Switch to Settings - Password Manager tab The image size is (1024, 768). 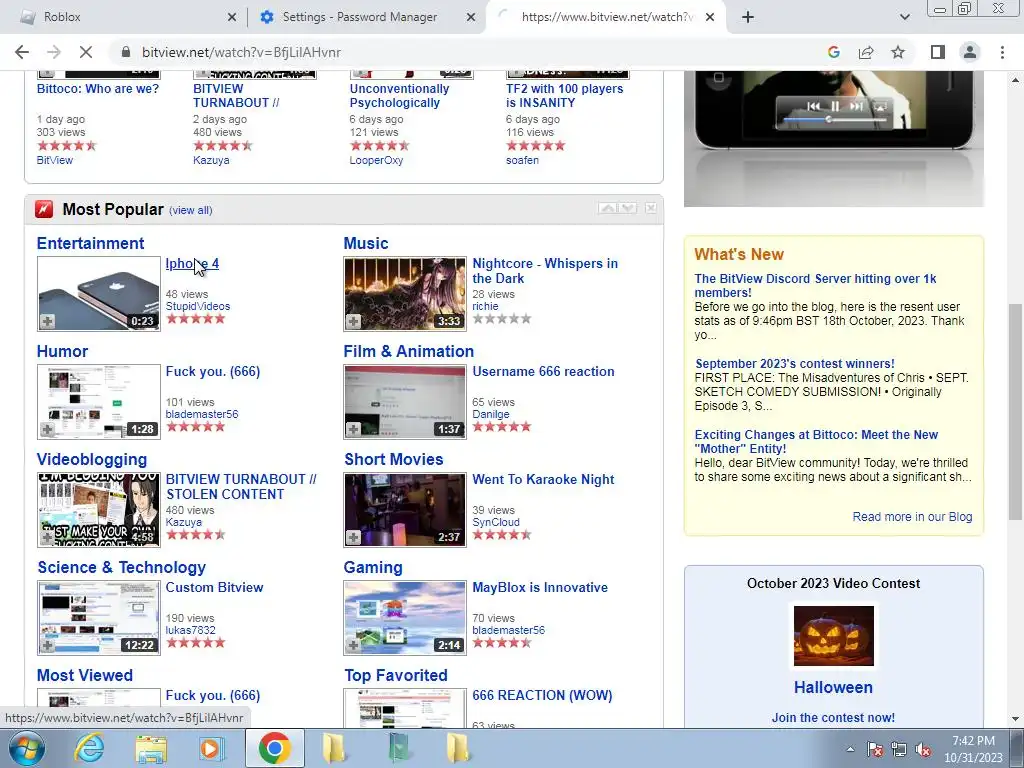point(366,17)
